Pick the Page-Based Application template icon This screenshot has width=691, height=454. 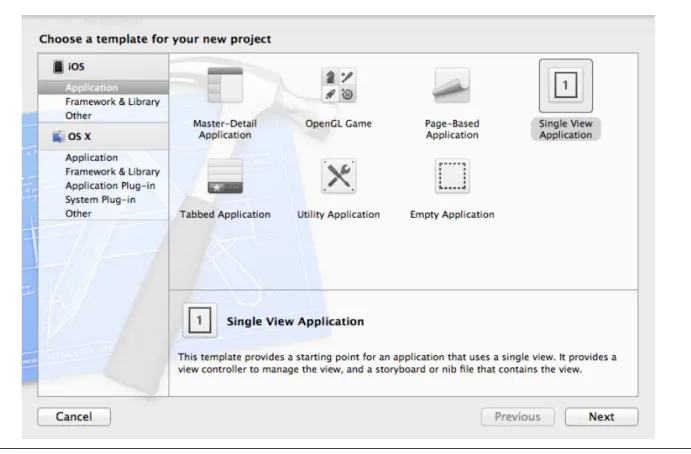point(452,85)
